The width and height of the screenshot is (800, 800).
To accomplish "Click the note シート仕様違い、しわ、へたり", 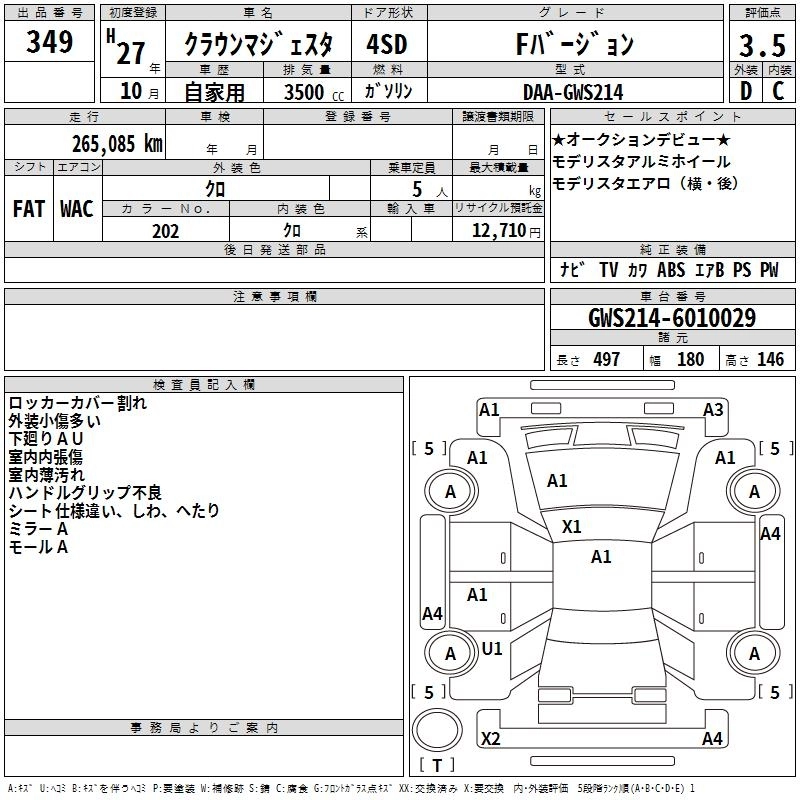I will coord(114,511).
